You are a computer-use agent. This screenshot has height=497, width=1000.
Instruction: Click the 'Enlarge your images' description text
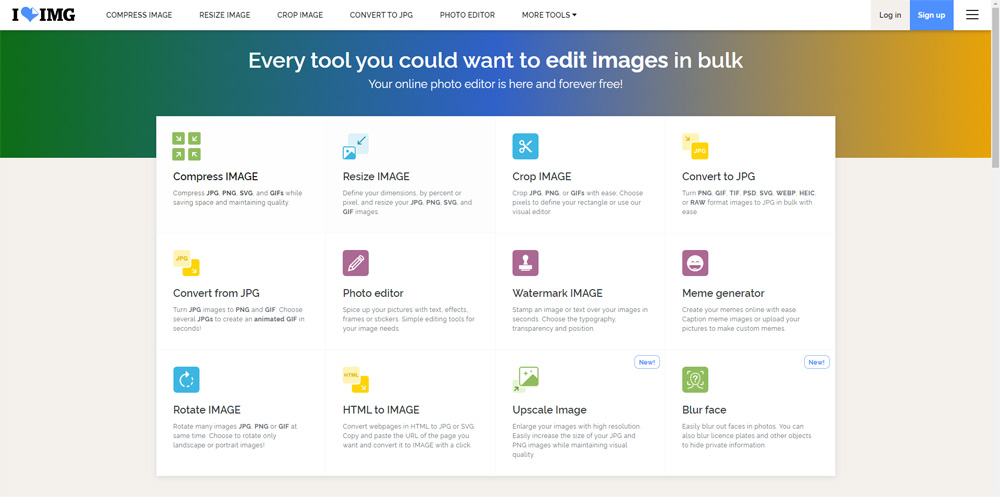tap(576, 440)
